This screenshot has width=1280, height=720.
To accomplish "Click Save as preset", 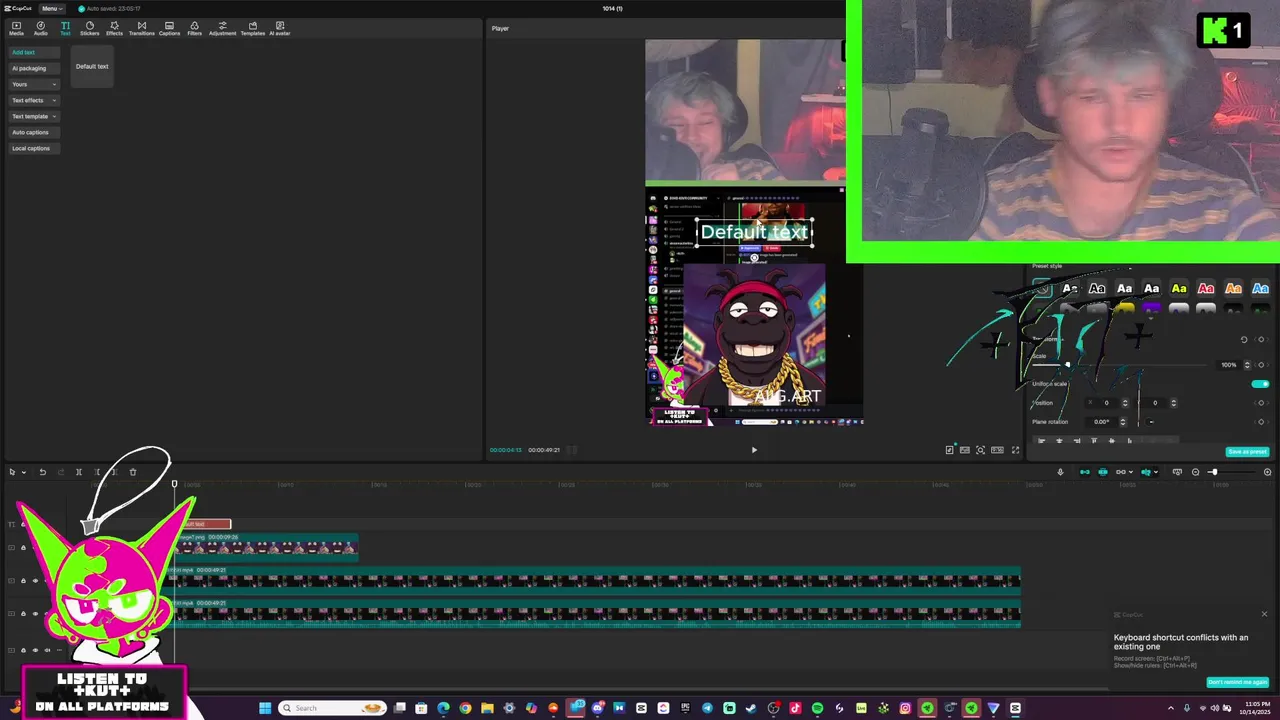I will [1247, 452].
